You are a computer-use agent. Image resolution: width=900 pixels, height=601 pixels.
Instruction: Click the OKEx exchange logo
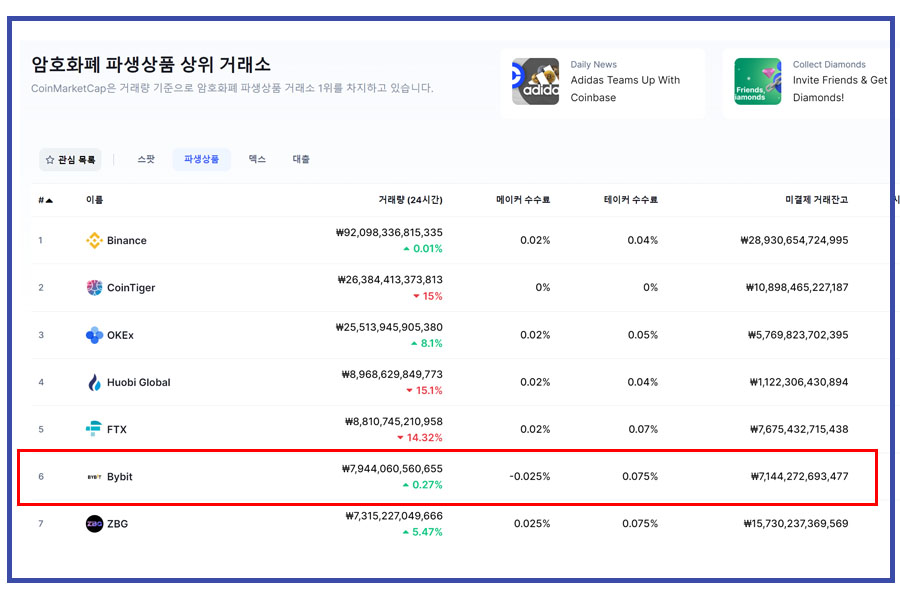coord(94,335)
